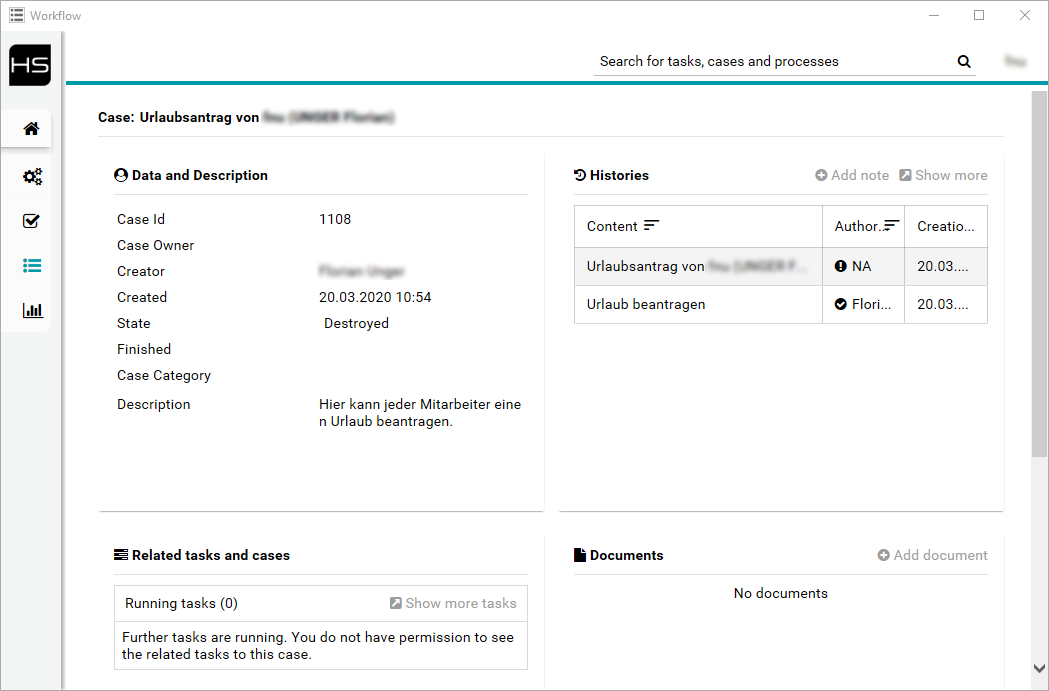Click the State value Destroyed

(x=357, y=323)
